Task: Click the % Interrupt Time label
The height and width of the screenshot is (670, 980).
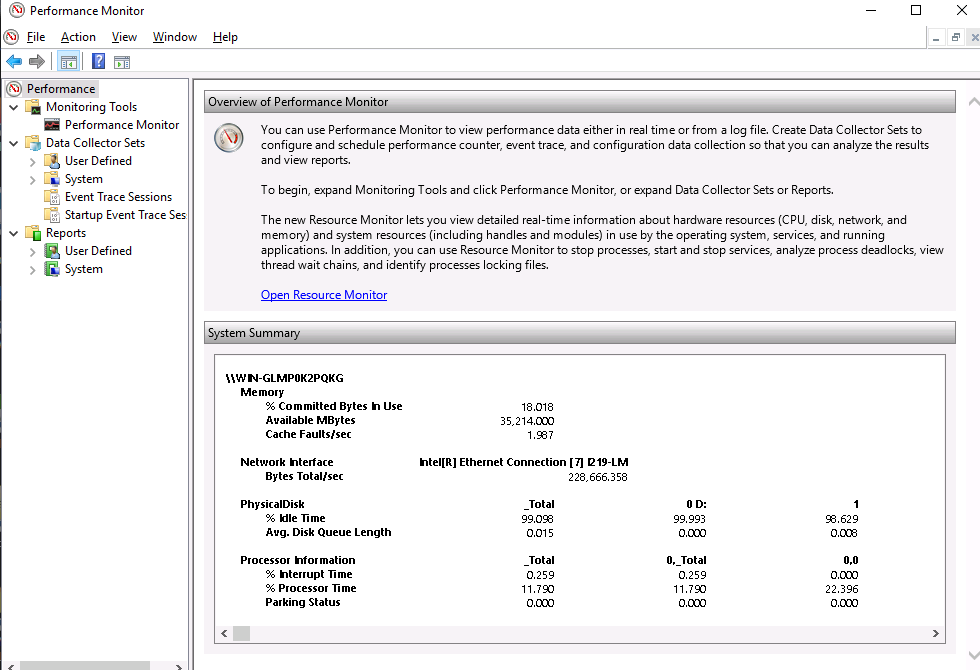Action: (309, 574)
